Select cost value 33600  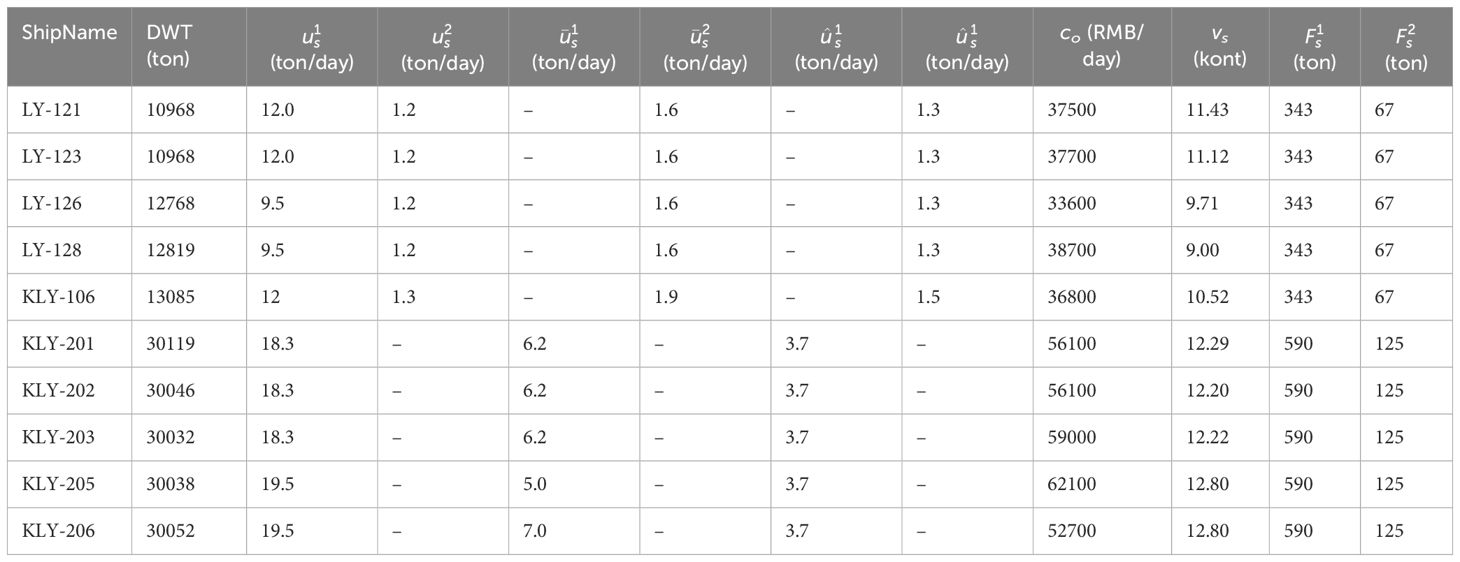(x=1075, y=204)
